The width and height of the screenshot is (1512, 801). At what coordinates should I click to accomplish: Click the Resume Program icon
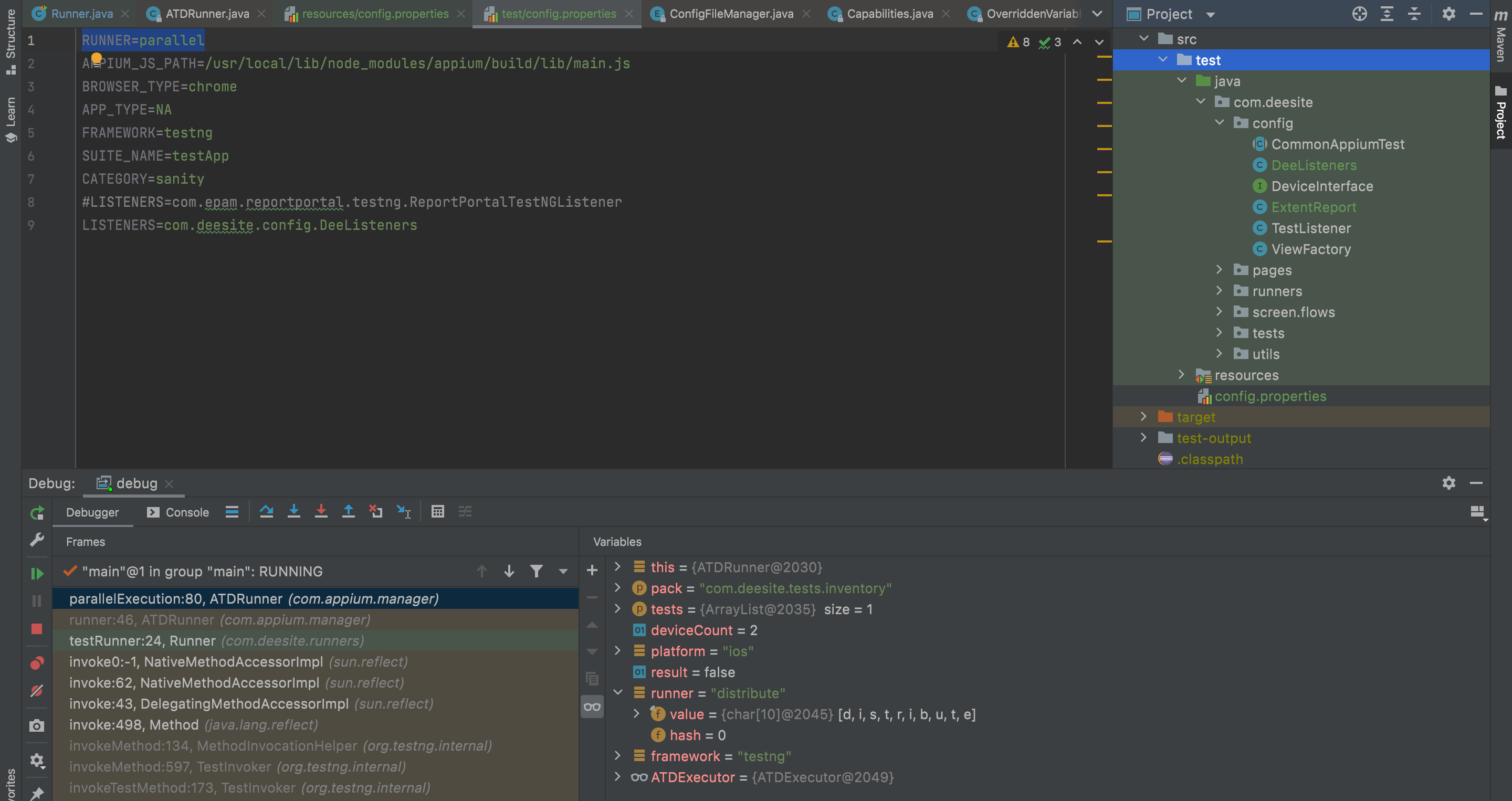click(x=37, y=573)
